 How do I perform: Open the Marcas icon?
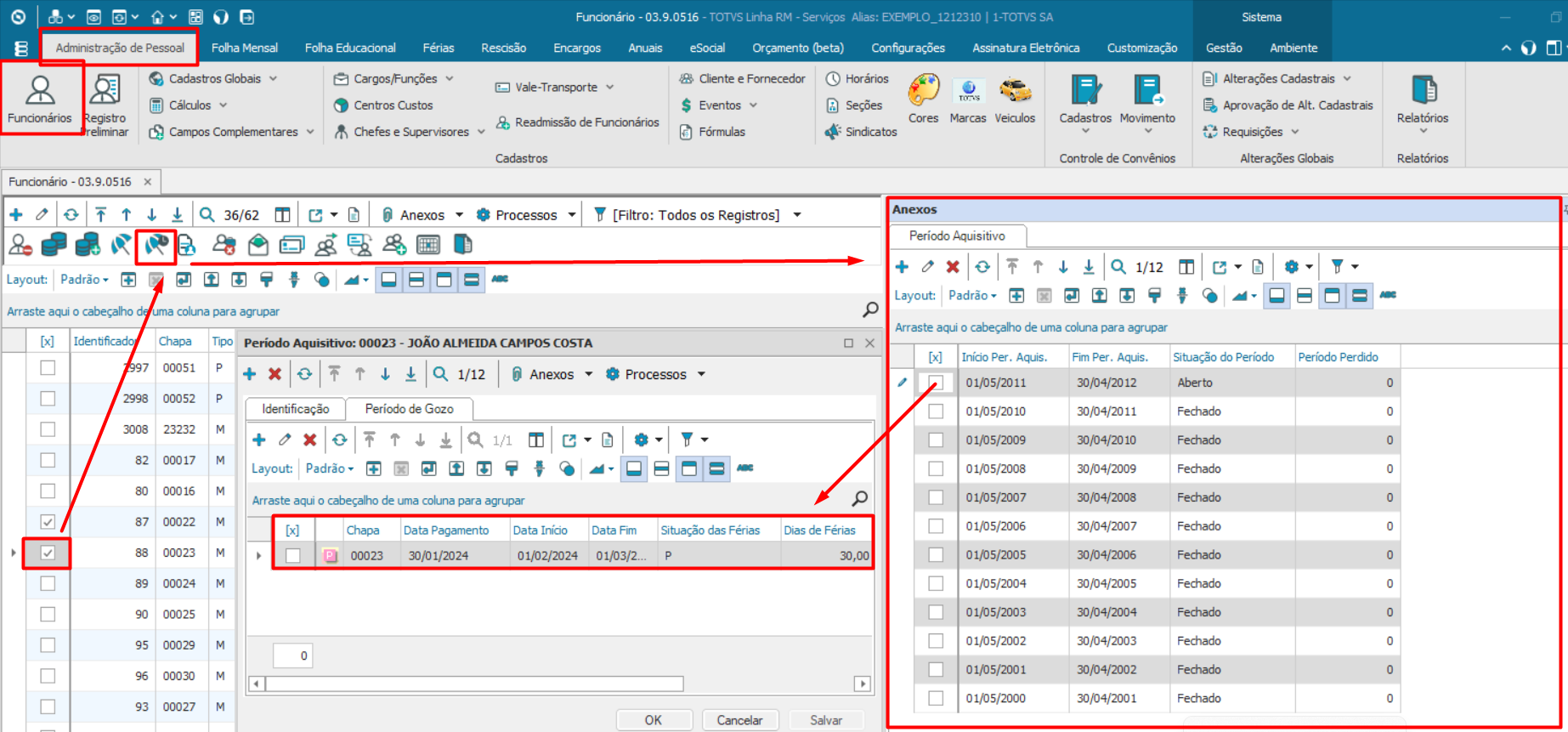[x=968, y=99]
